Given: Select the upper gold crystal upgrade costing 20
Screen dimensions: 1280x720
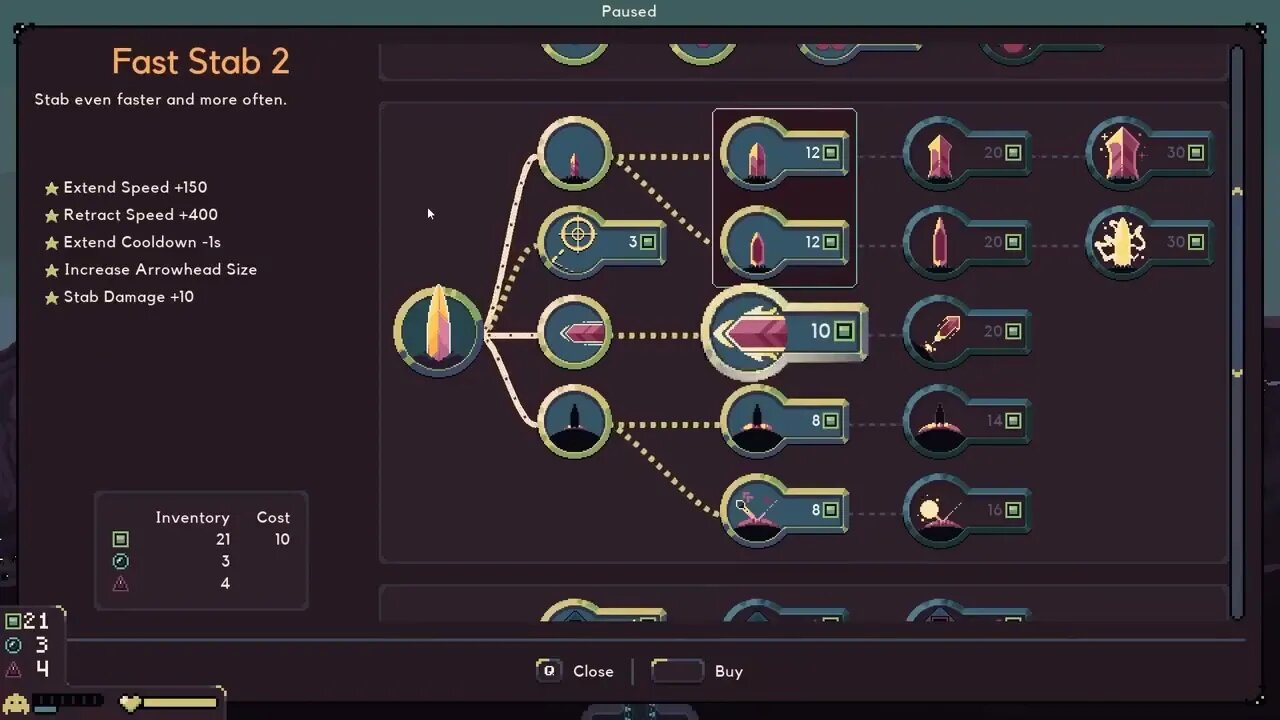Looking at the screenshot, I should [x=967, y=153].
